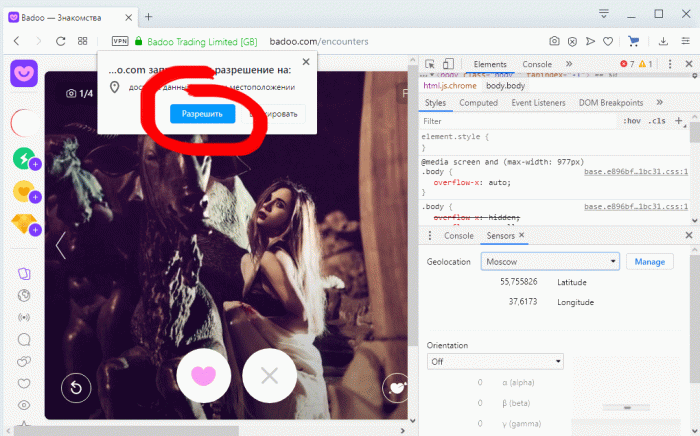The width and height of the screenshot is (700, 436).
Task: Click the Manage geolocation button
Action: (649, 261)
